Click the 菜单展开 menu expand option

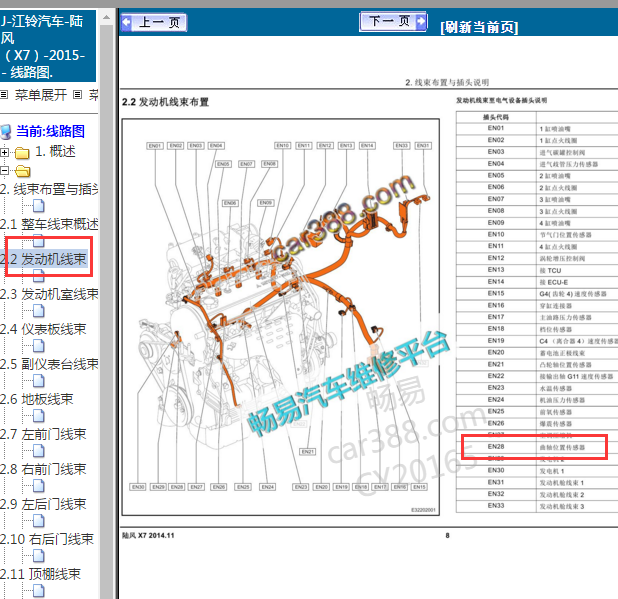coord(41,95)
